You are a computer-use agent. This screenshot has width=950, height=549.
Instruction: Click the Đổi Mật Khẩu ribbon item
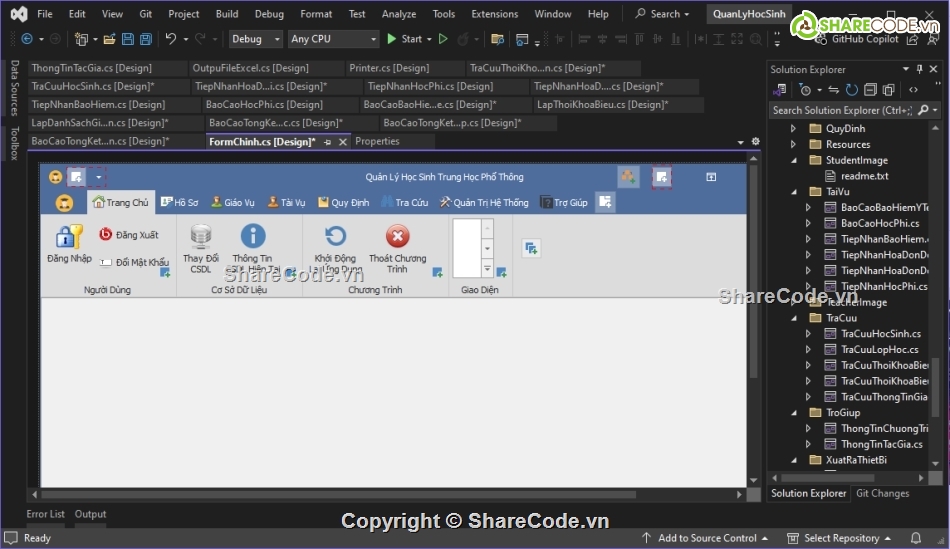click(x=134, y=262)
